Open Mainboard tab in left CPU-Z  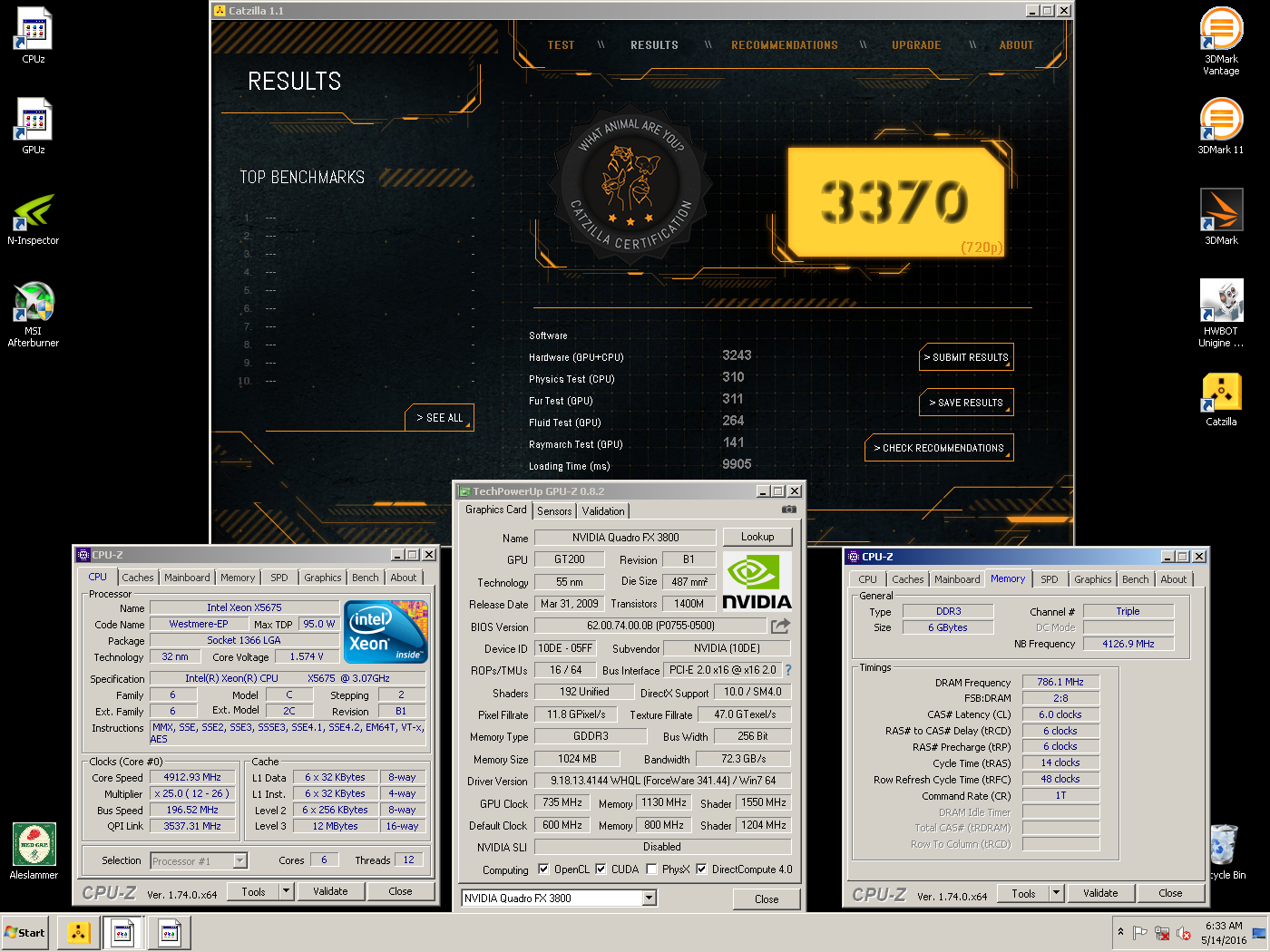tap(187, 578)
